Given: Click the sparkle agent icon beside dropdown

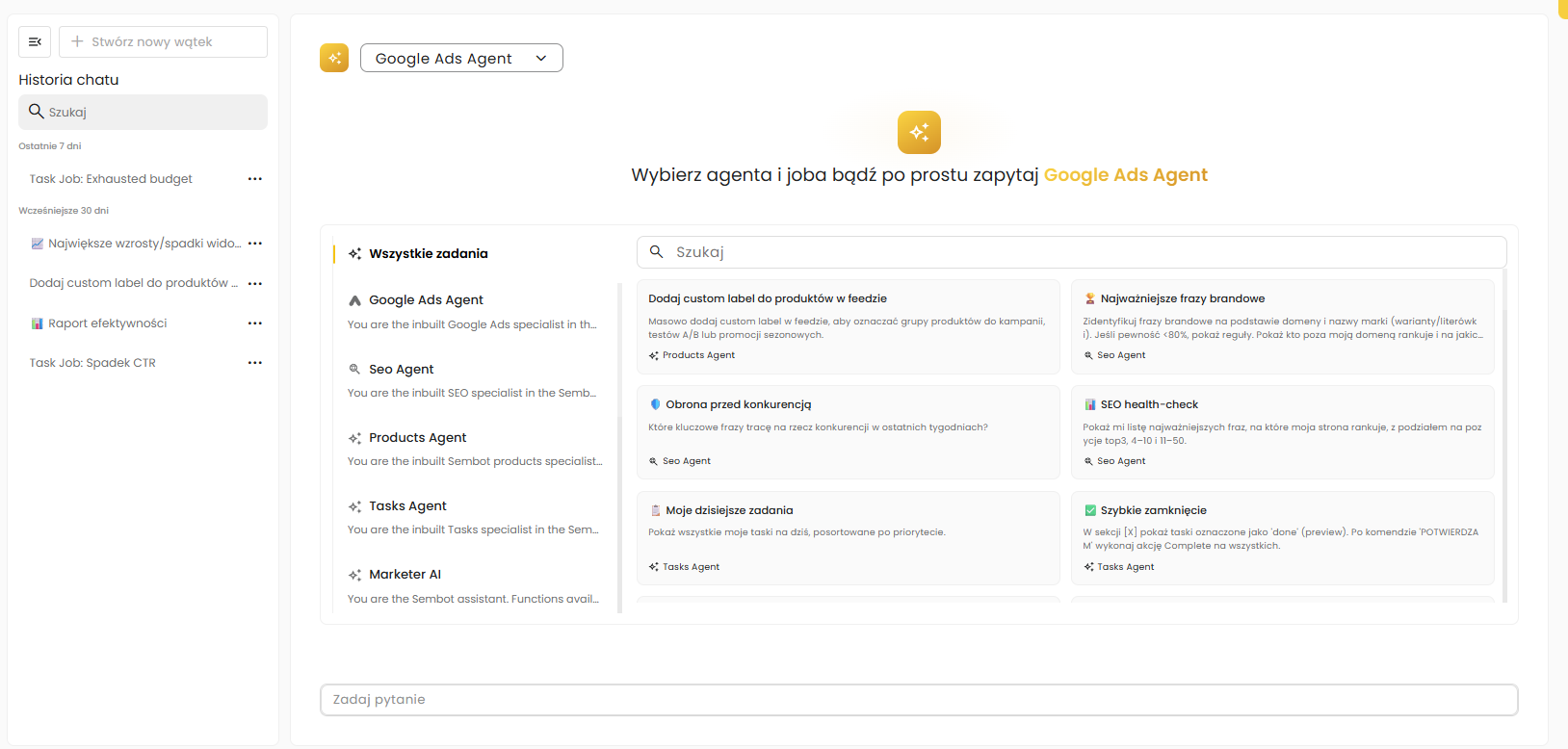Looking at the screenshot, I should tap(334, 58).
